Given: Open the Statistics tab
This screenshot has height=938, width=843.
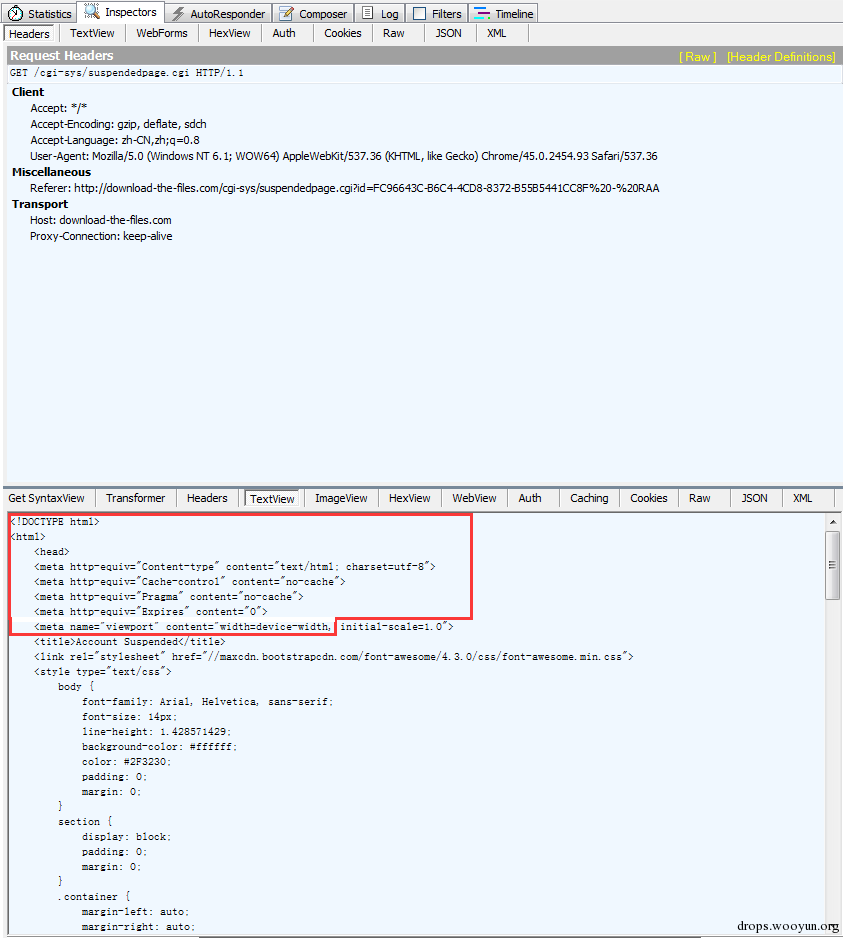Looking at the screenshot, I should tap(40, 13).
